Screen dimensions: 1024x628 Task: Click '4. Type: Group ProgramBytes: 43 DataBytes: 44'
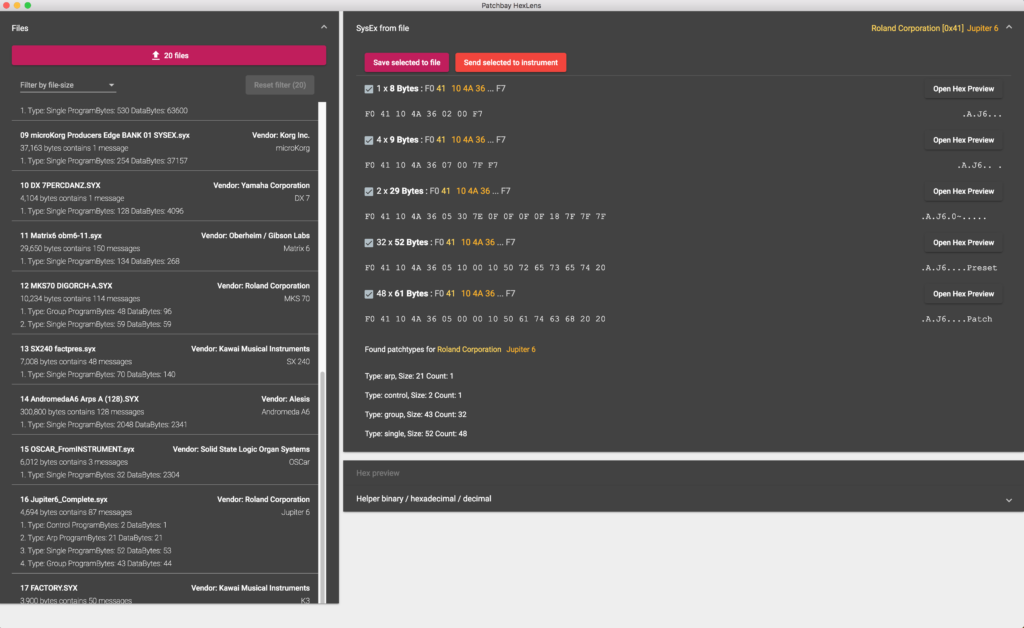[96, 563]
